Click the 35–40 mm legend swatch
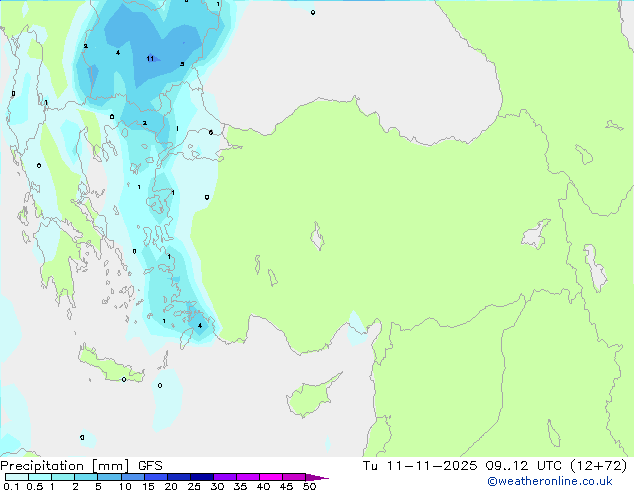Image resolution: width=634 pixels, height=490 pixels. point(247,477)
